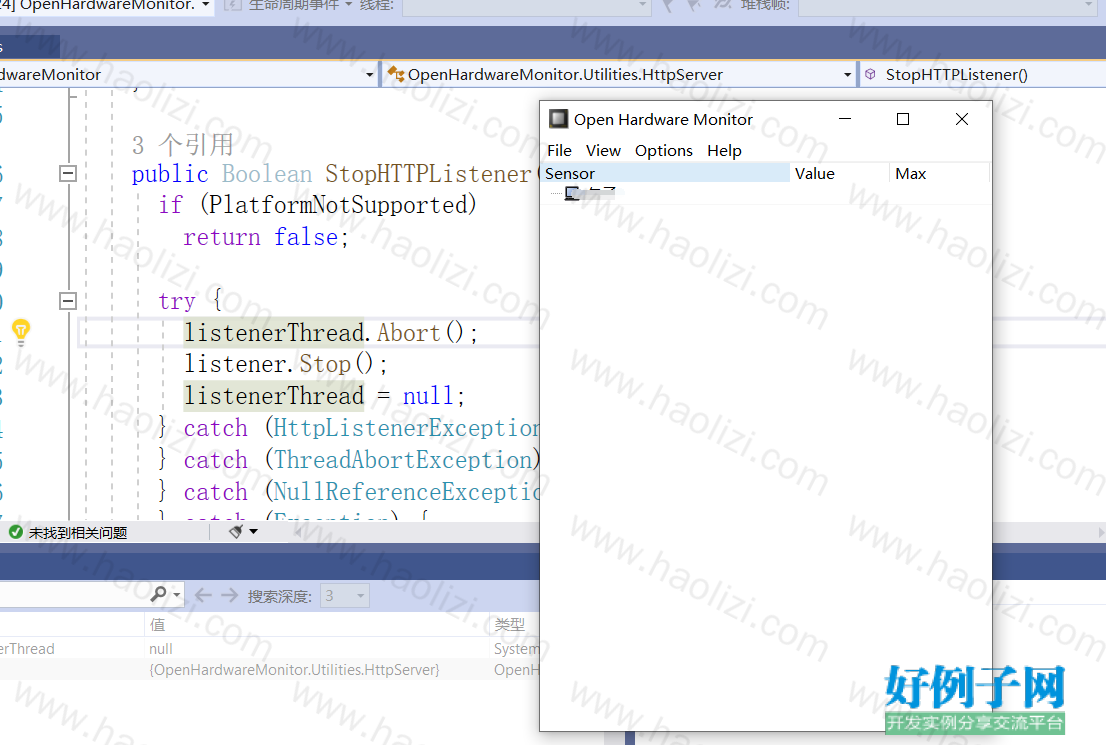Minimize the Open Hardware Monitor window
Image resolution: width=1106 pixels, height=745 pixels.
845,119
